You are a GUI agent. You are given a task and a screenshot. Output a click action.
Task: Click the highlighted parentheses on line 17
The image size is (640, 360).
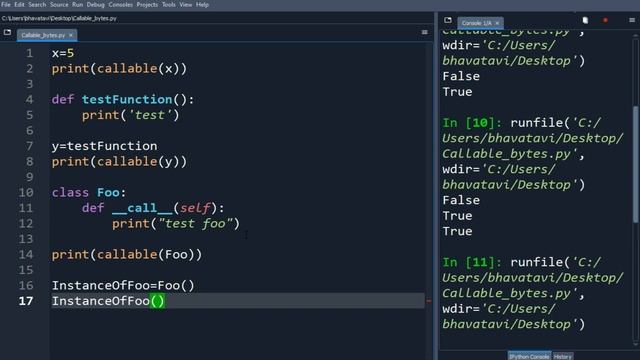click(158, 301)
